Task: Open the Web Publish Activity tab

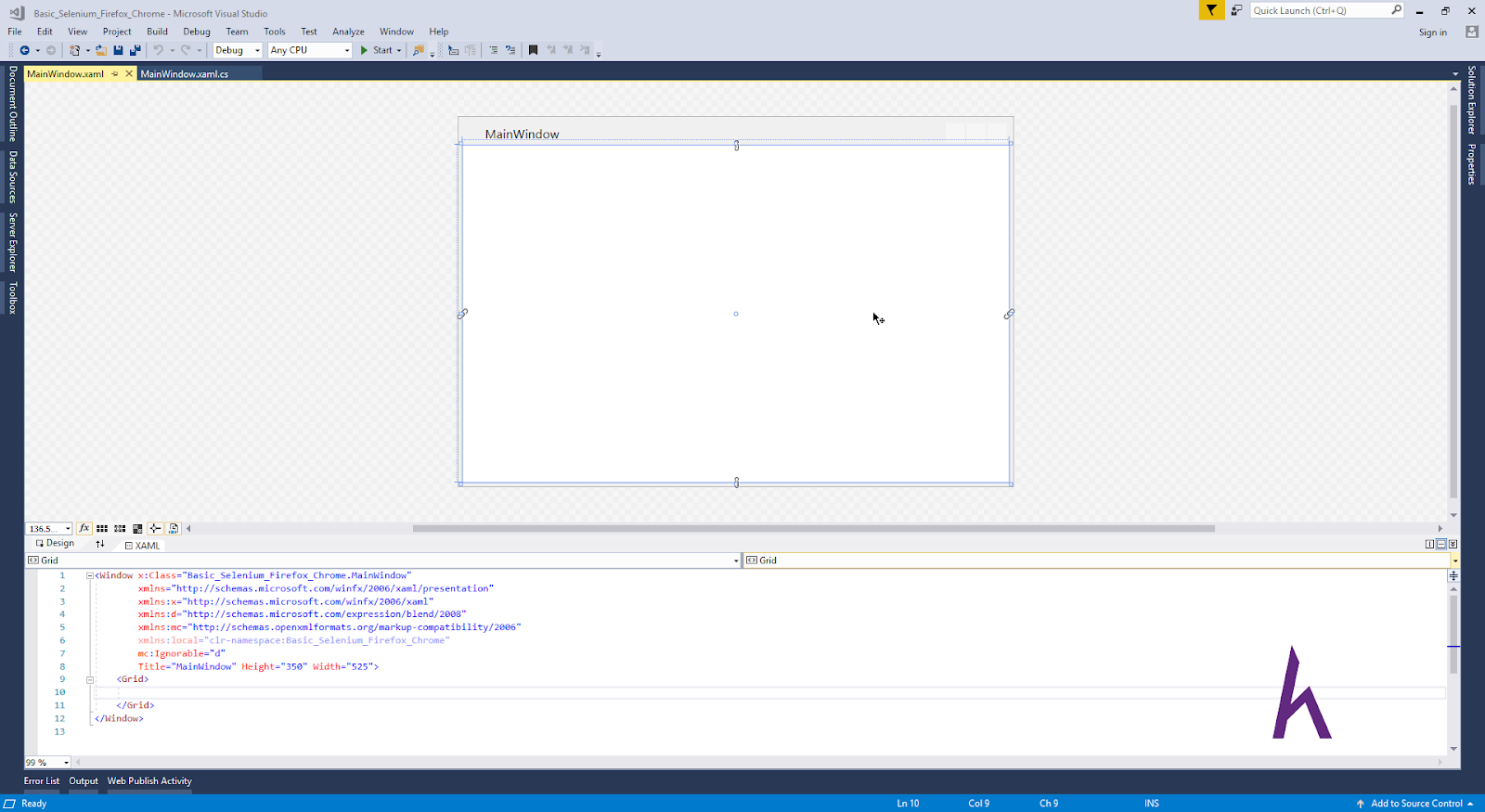Action: point(149,781)
